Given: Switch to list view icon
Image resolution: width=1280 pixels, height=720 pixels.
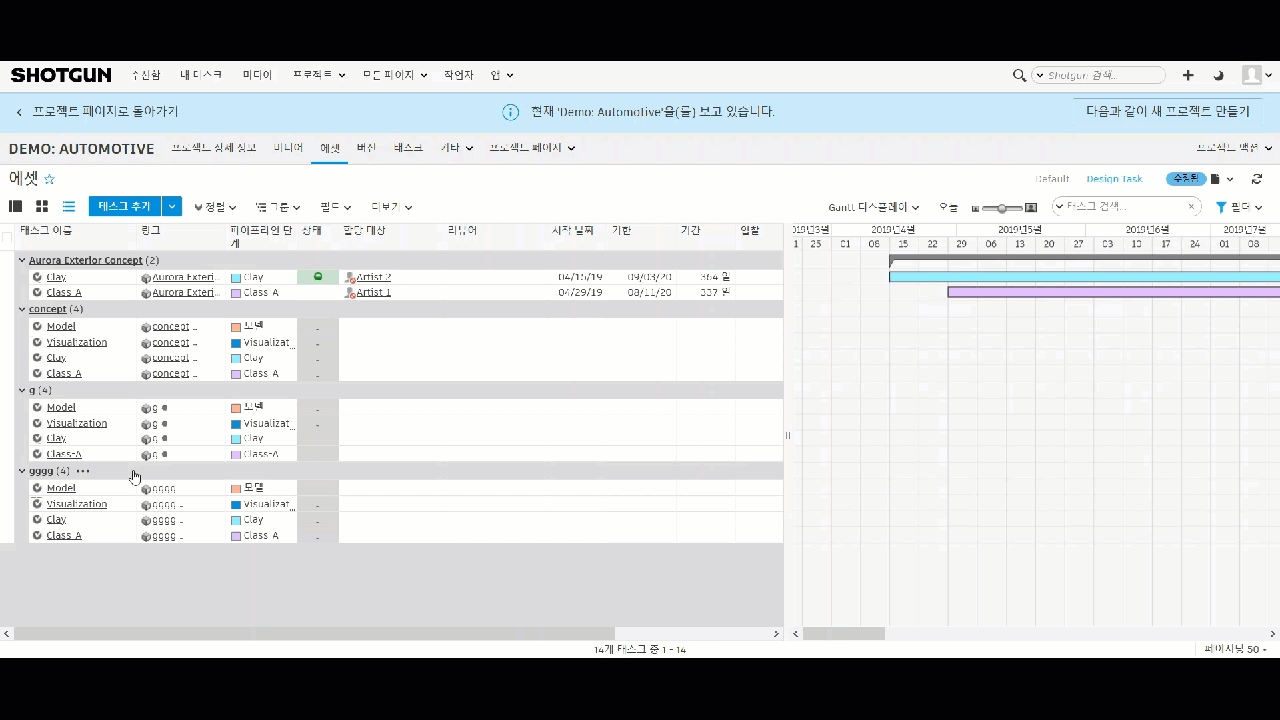Looking at the screenshot, I should tap(67, 206).
